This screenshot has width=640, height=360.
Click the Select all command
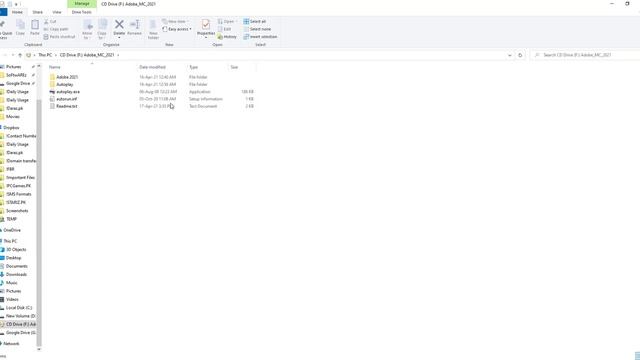pyautogui.click(x=255, y=21)
